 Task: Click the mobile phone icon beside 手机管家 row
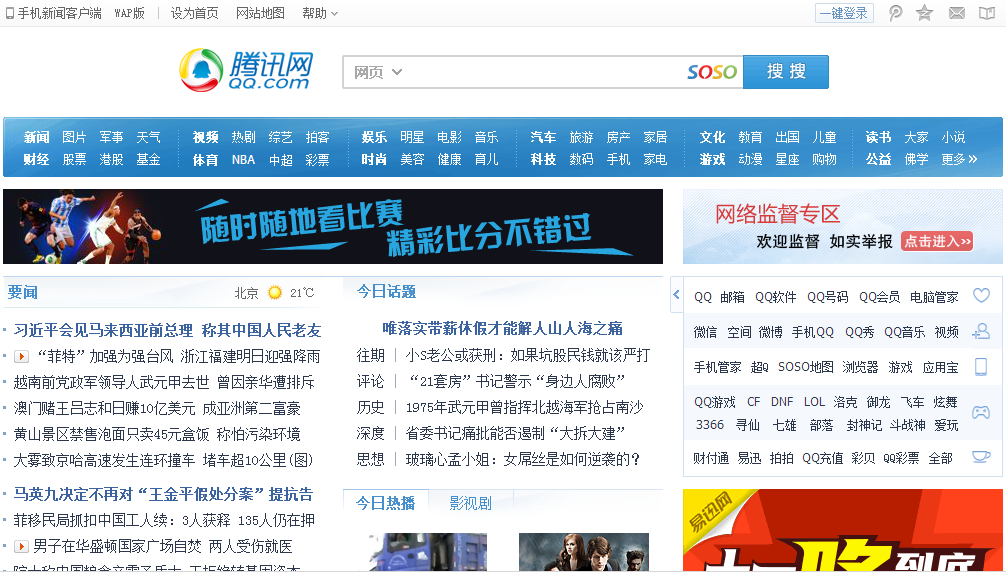click(x=981, y=366)
